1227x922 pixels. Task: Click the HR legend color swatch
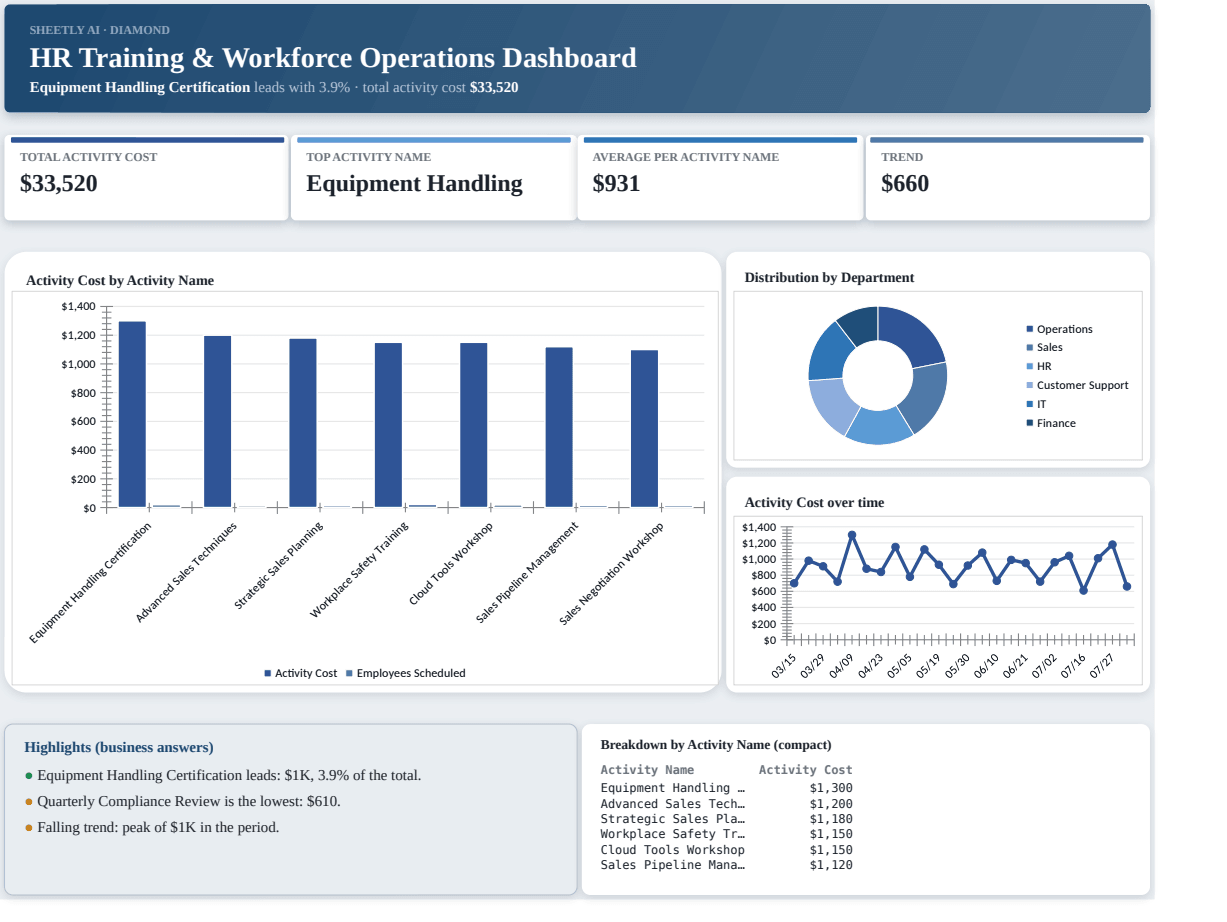point(1030,367)
